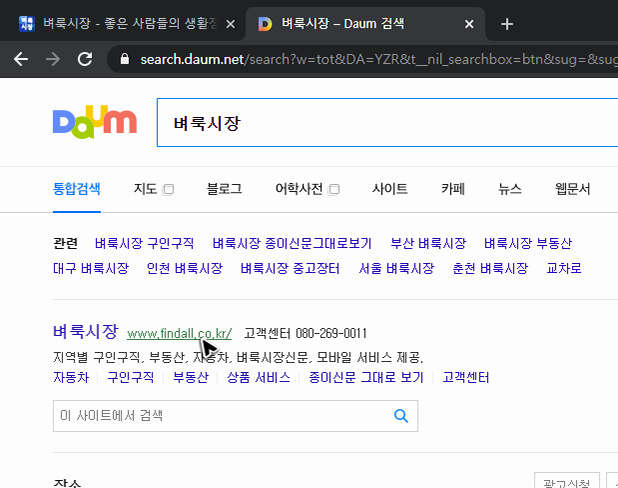
Task: Open the 뉴스 search tab
Action: pos(510,189)
